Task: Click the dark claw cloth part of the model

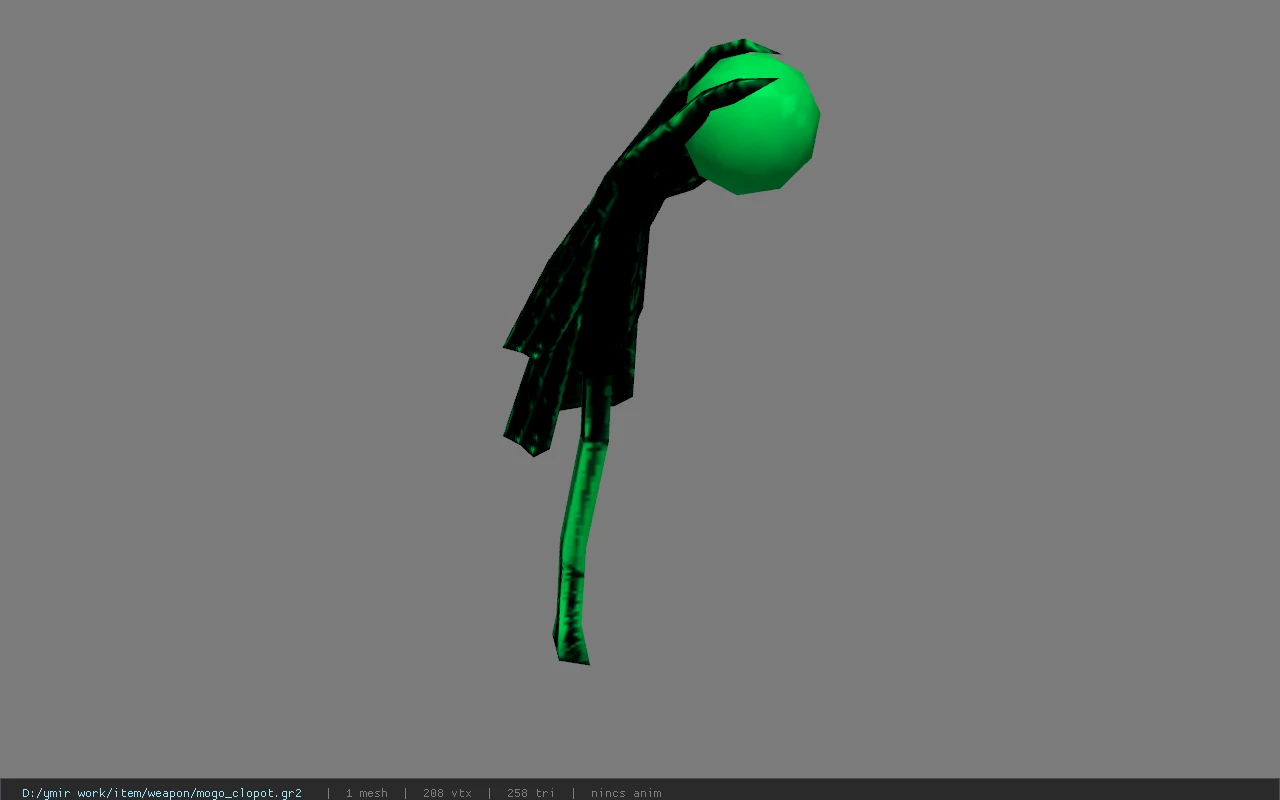Action: [590, 290]
